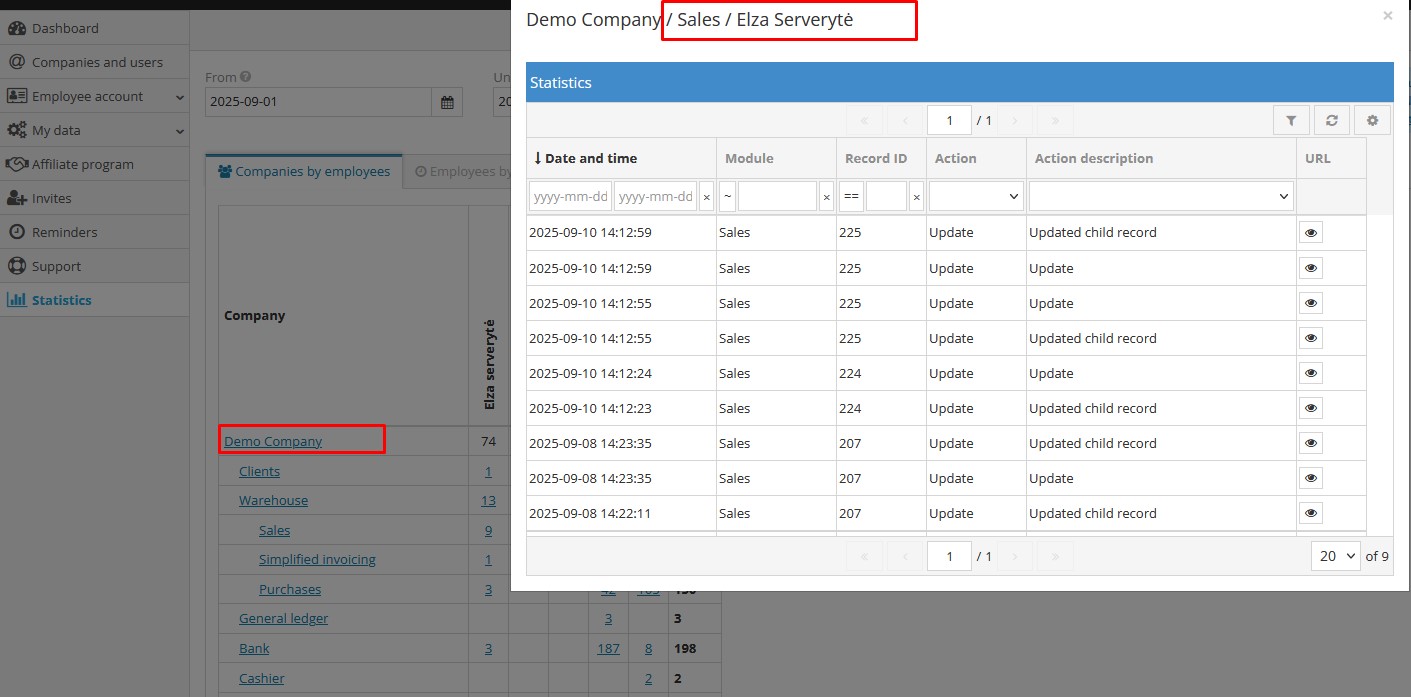
Task: Open the calendar picker next to From date
Action: (447, 101)
